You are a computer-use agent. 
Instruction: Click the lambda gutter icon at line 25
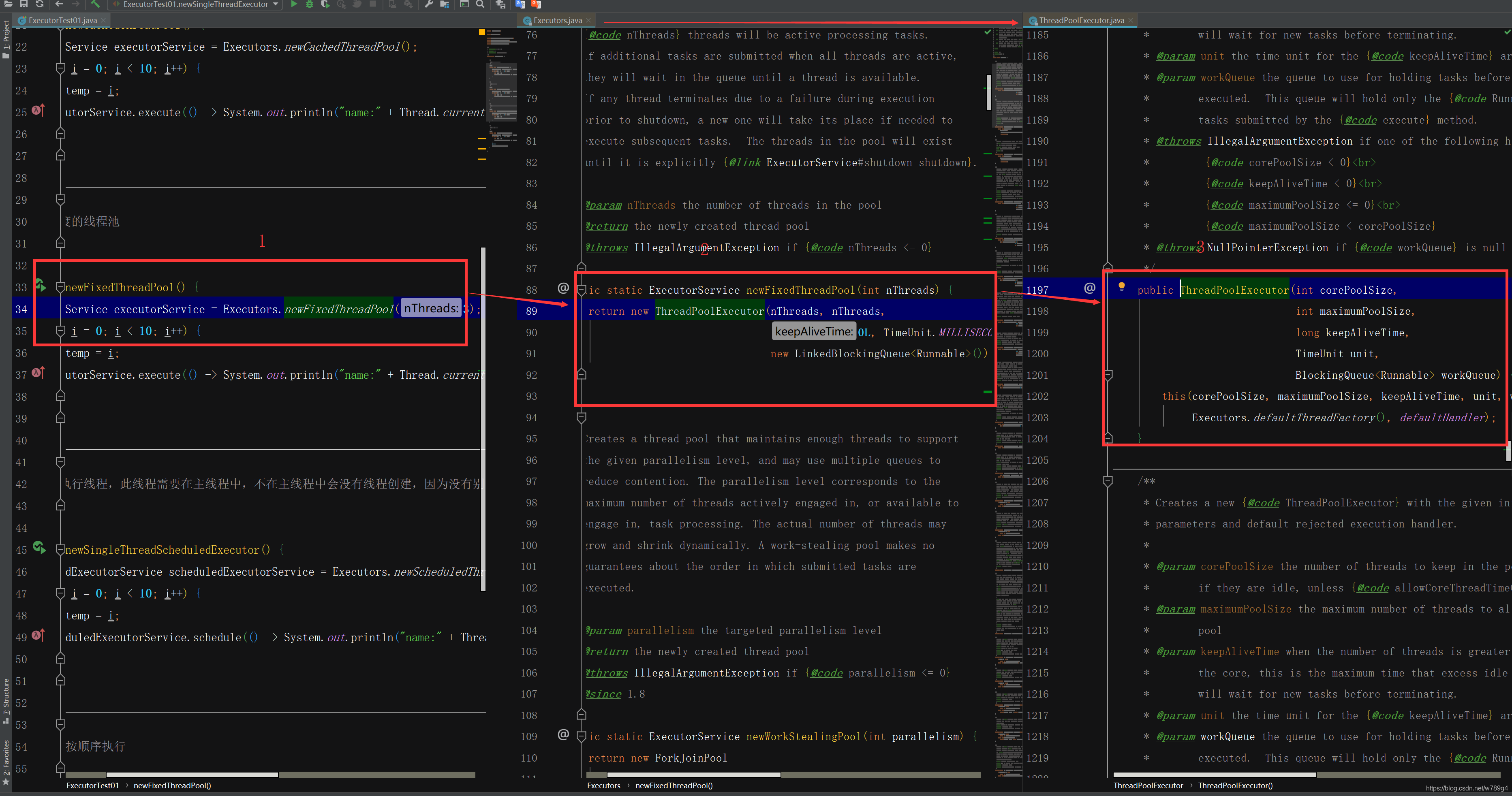point(39,110)
